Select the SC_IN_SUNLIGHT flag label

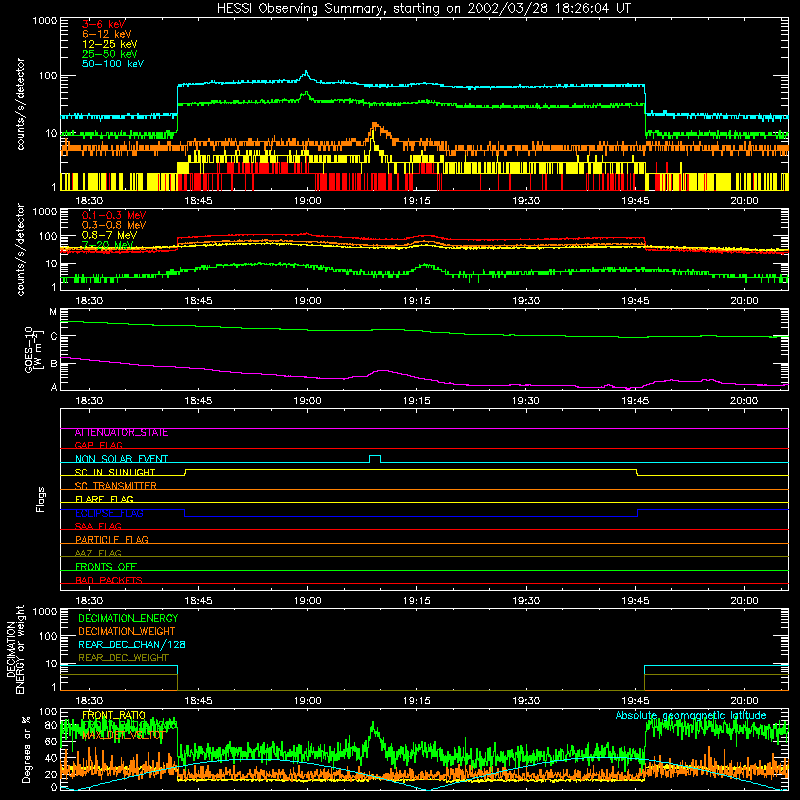115,472
